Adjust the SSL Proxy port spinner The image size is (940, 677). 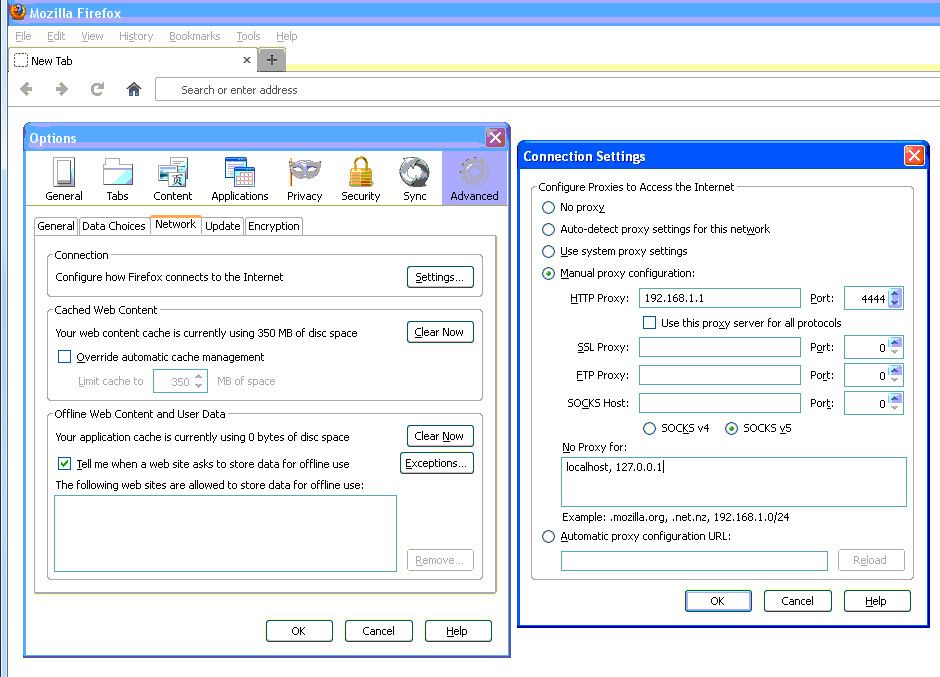(895, 347)
